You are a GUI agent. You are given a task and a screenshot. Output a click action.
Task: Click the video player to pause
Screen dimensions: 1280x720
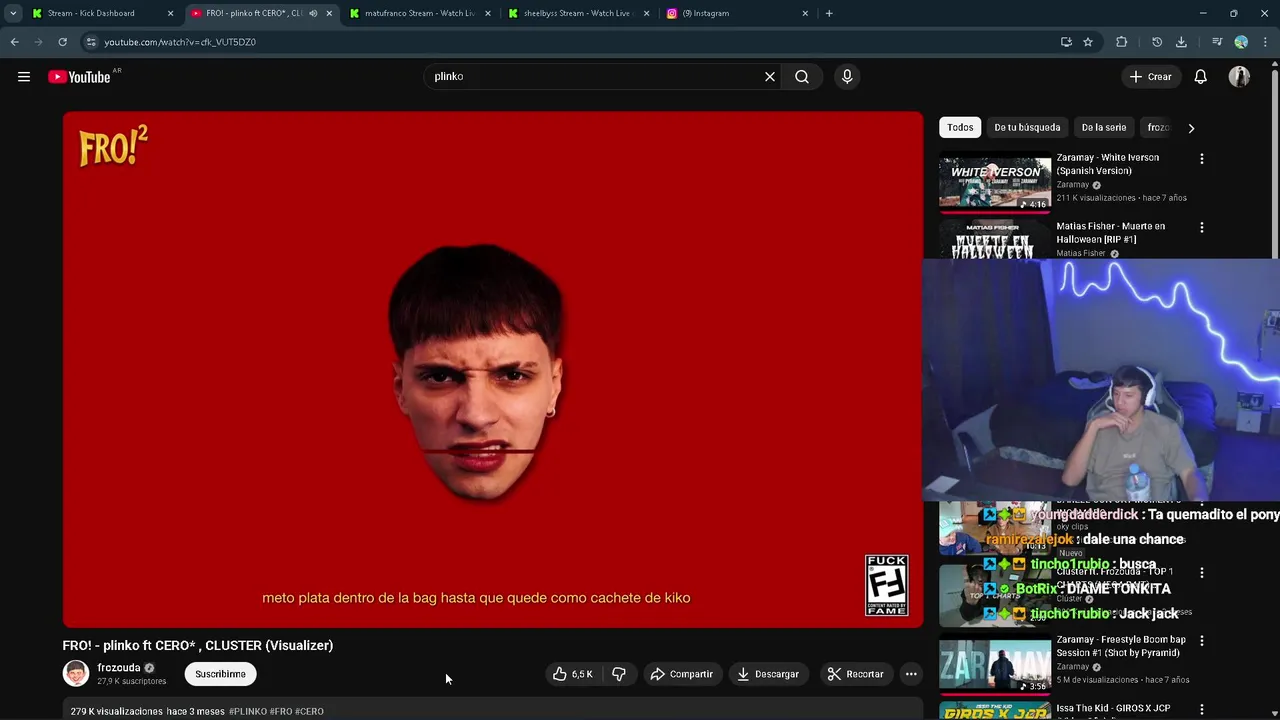click(x=492, y=370)
